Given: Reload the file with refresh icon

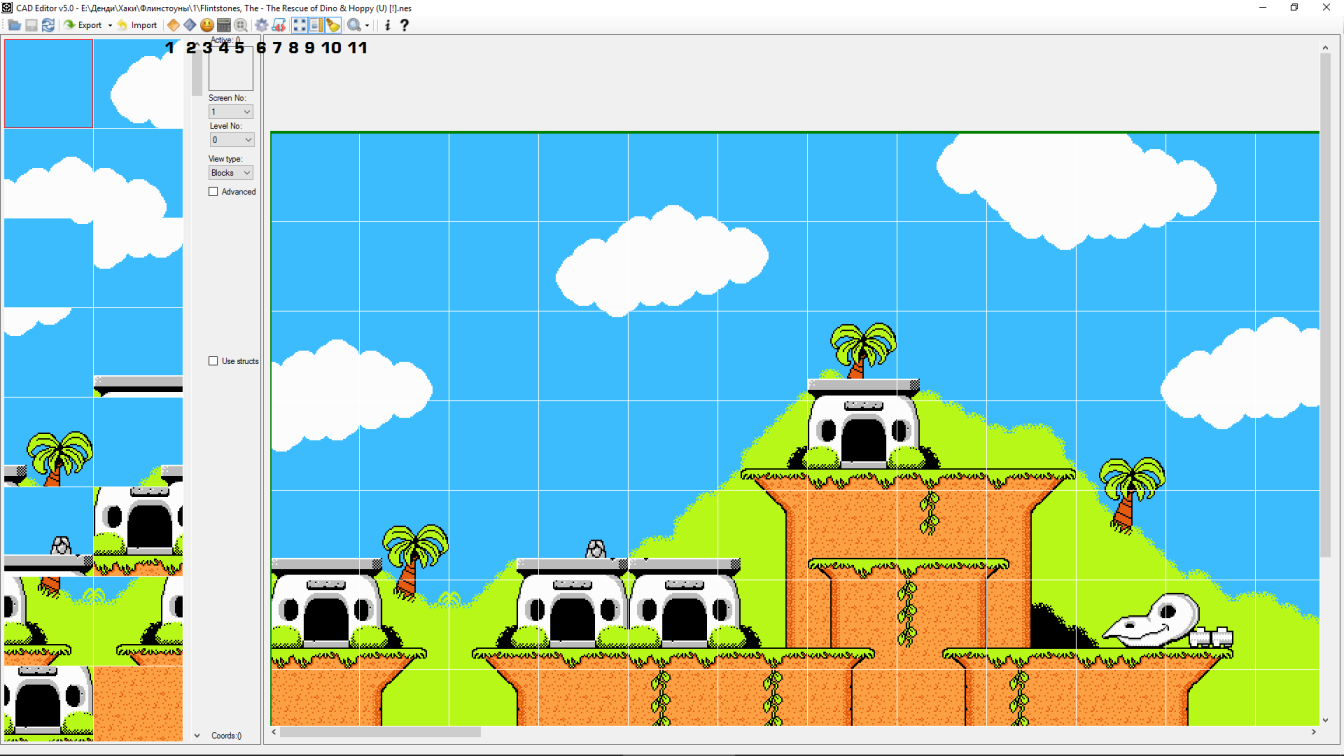Looking at the screenshot, I should pos(47,25).
